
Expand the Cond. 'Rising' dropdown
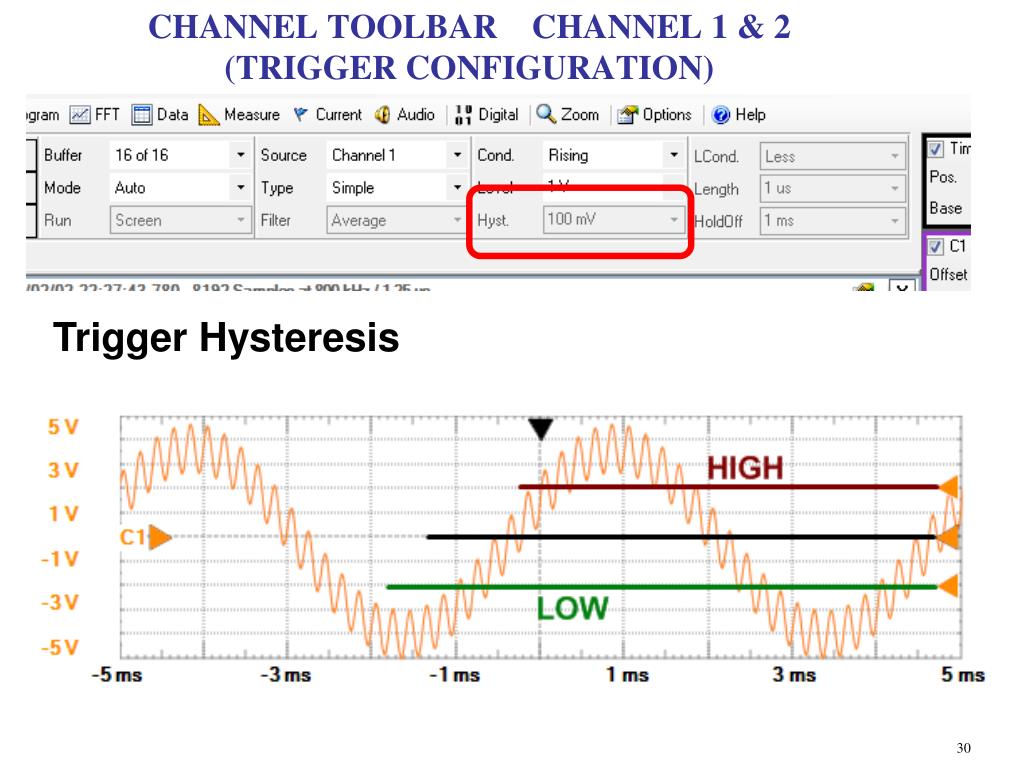tap(674, 156)
